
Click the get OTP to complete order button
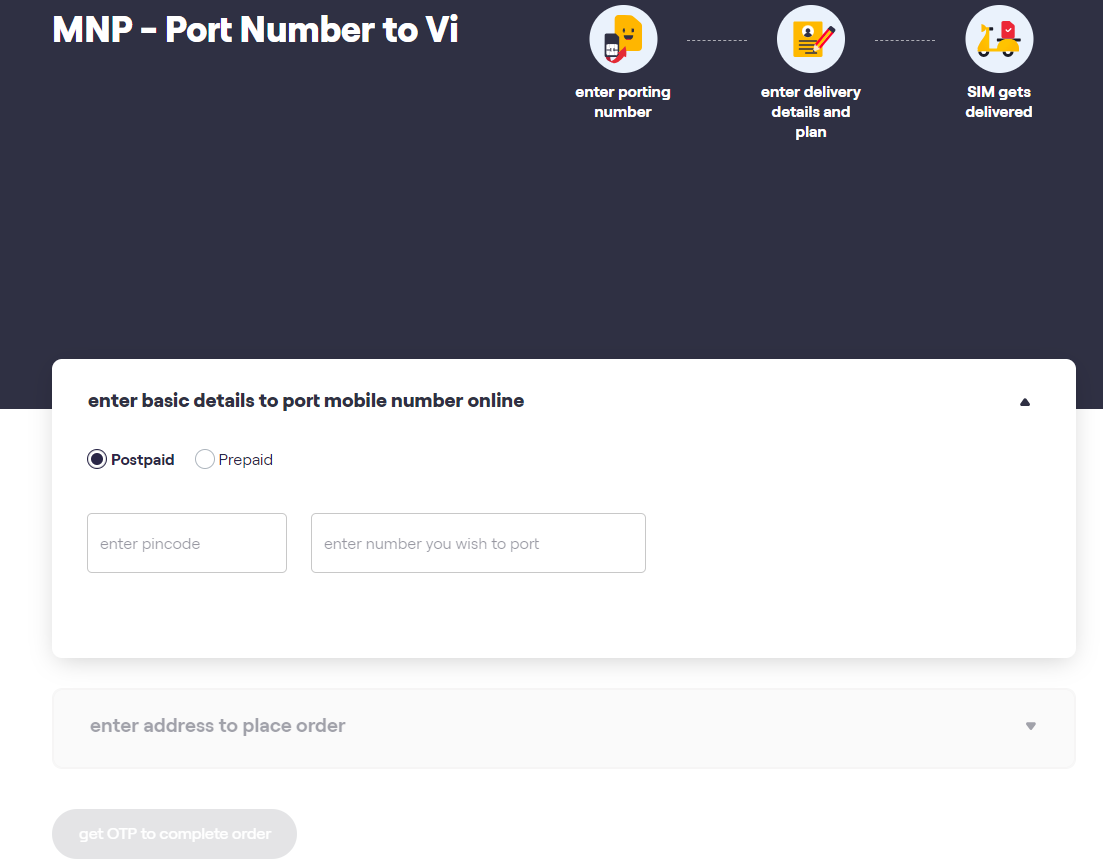click(x=173, y=833)
